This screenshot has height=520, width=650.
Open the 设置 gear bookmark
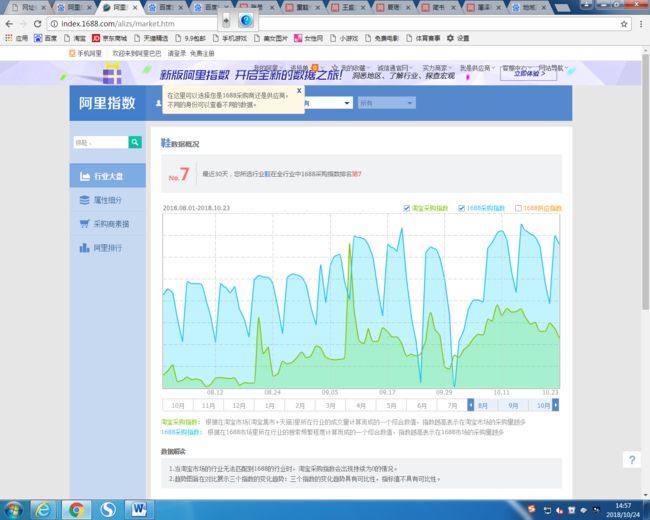tap(458, 38)
